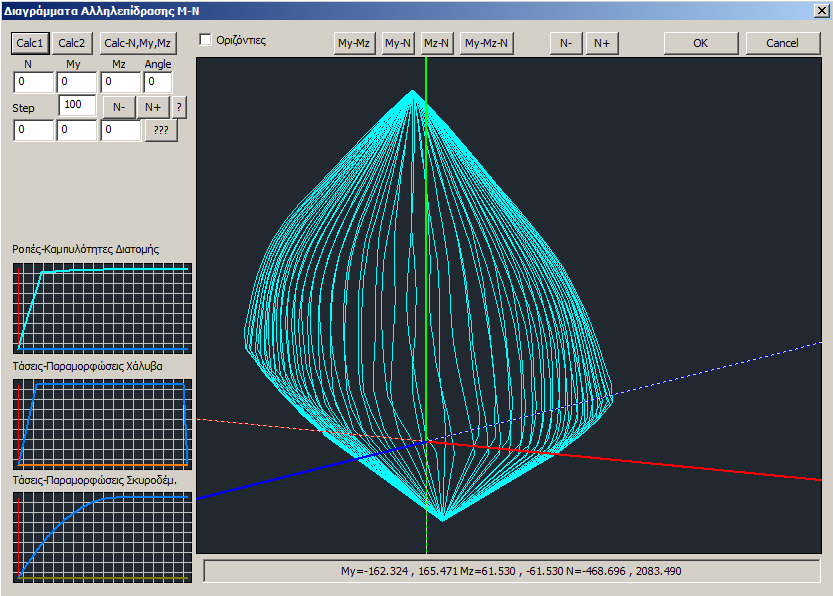Switch to the My-N view
The height and width of the screenshot is (596, 833).
[398, 43]
